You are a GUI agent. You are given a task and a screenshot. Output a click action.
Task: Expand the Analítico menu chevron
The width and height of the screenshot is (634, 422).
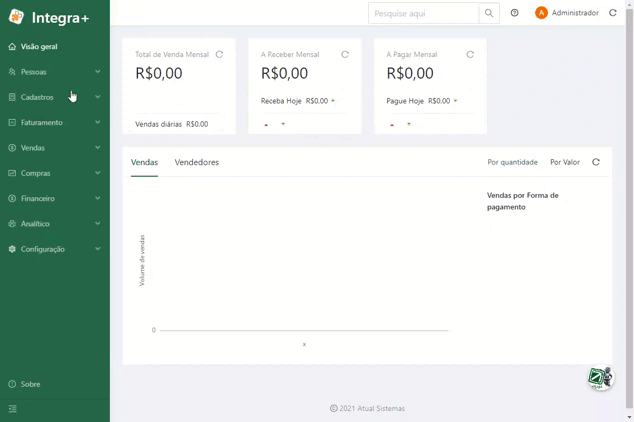[97, 224]
